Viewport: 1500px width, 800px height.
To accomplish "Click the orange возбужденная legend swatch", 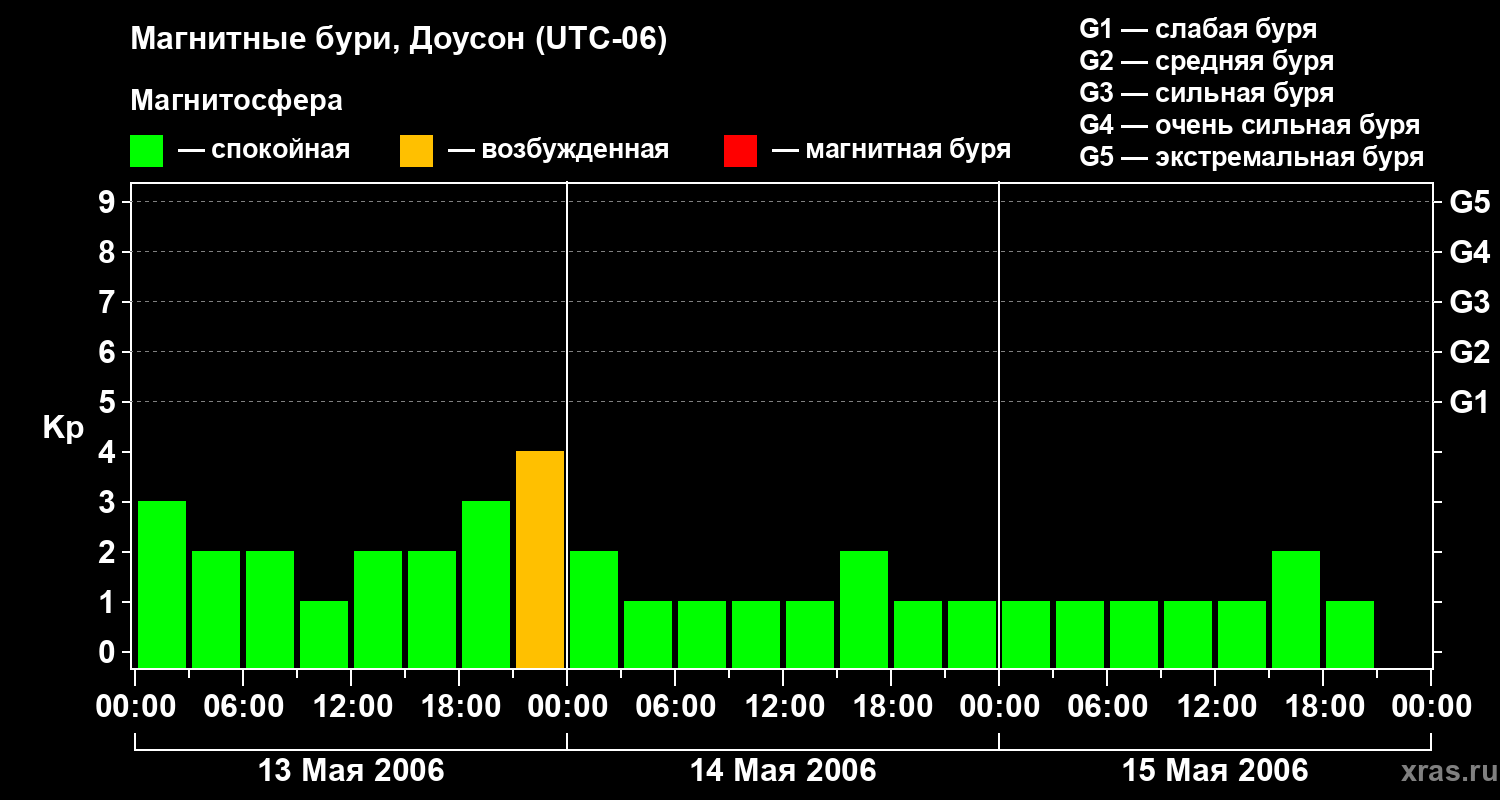I will click(416, 151).
